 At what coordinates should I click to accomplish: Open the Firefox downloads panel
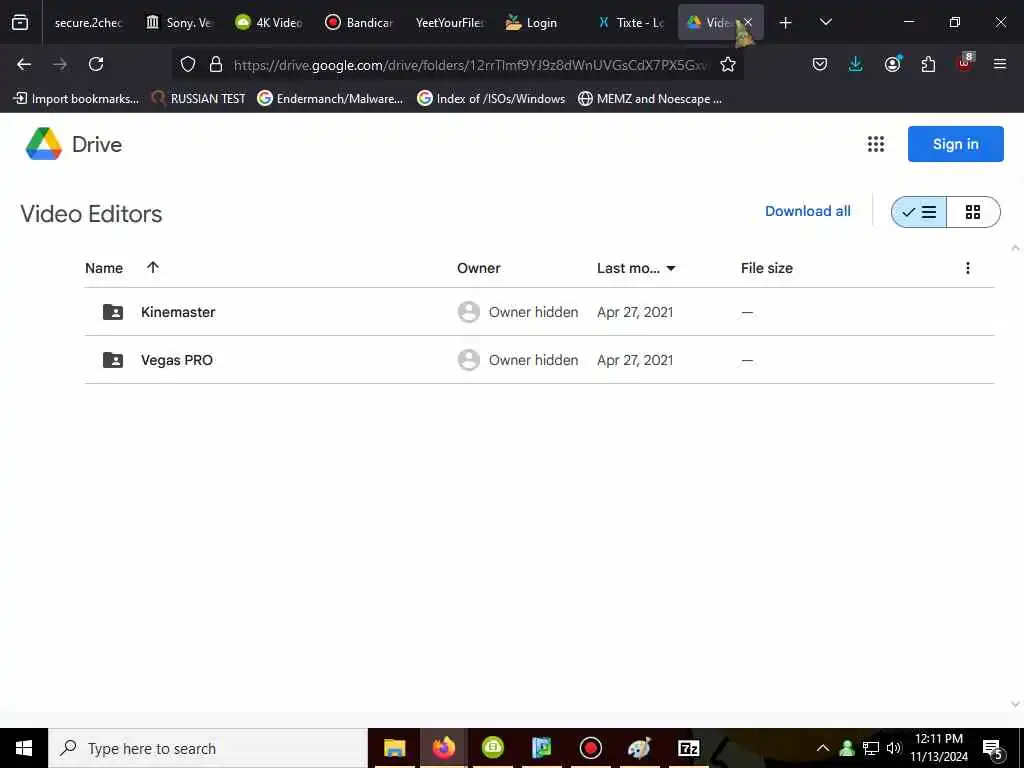(x=856, y=64)
